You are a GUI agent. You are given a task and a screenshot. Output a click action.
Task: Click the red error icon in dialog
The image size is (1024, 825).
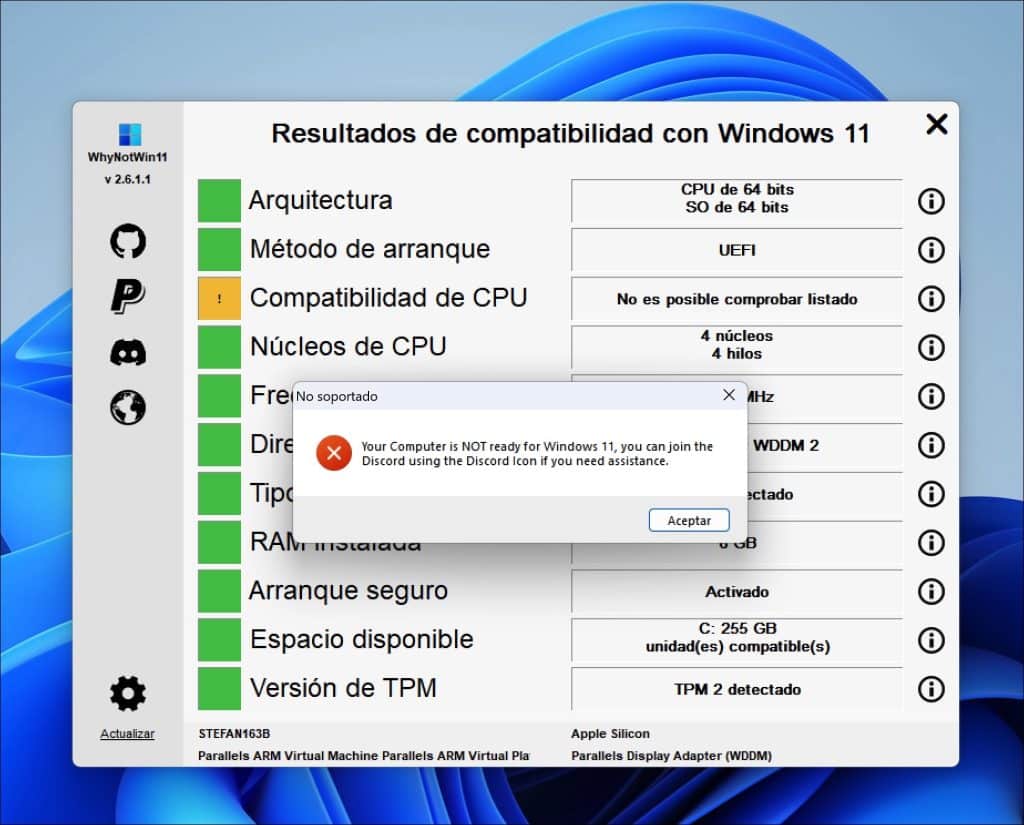(x=334, y=453)
